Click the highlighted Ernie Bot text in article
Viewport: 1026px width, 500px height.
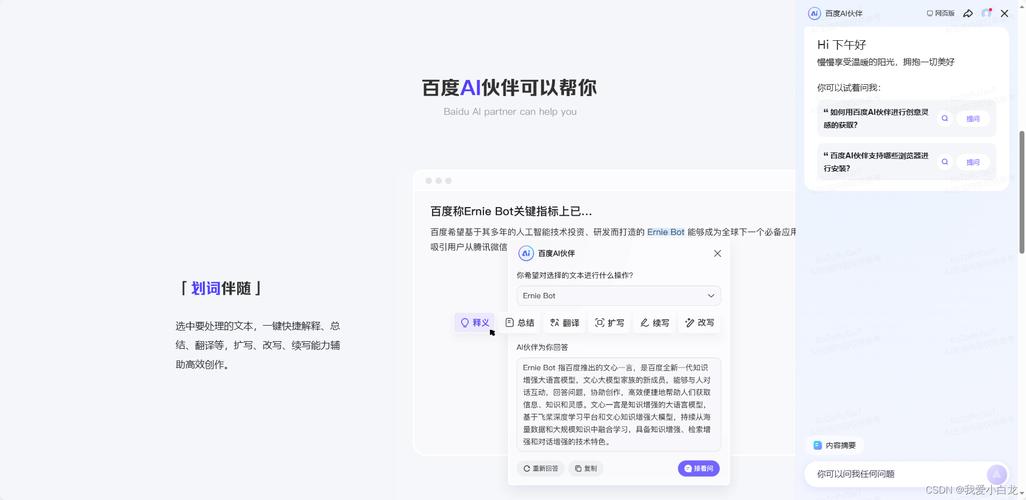point(665,232)
